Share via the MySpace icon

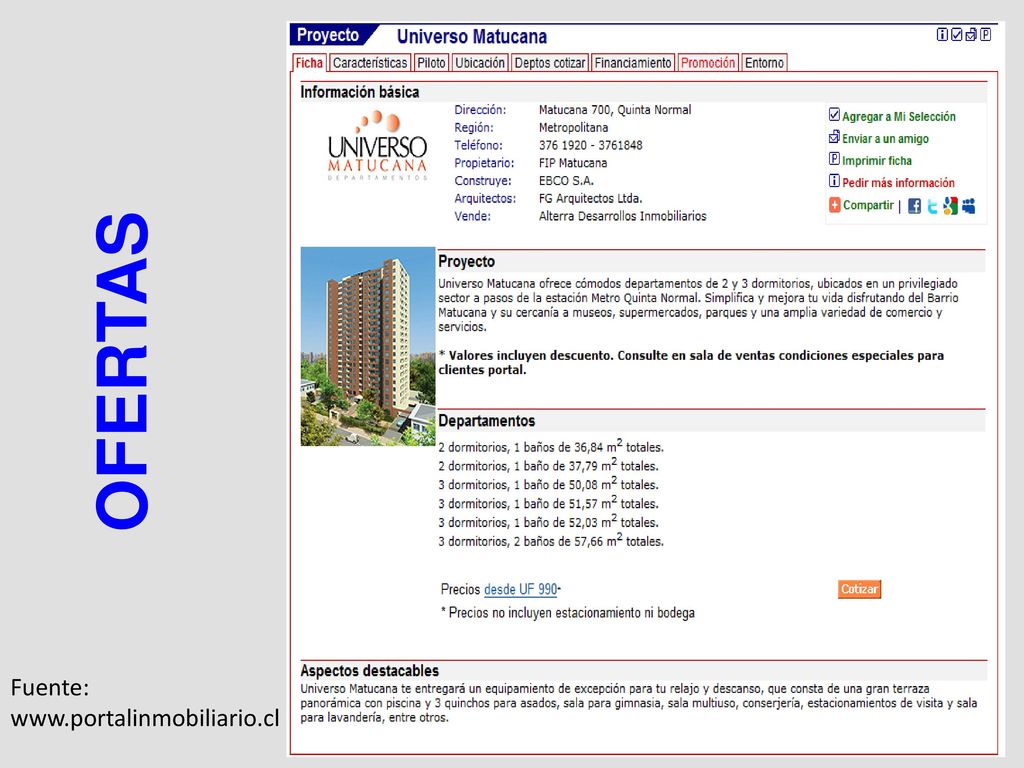pos(968,206)
